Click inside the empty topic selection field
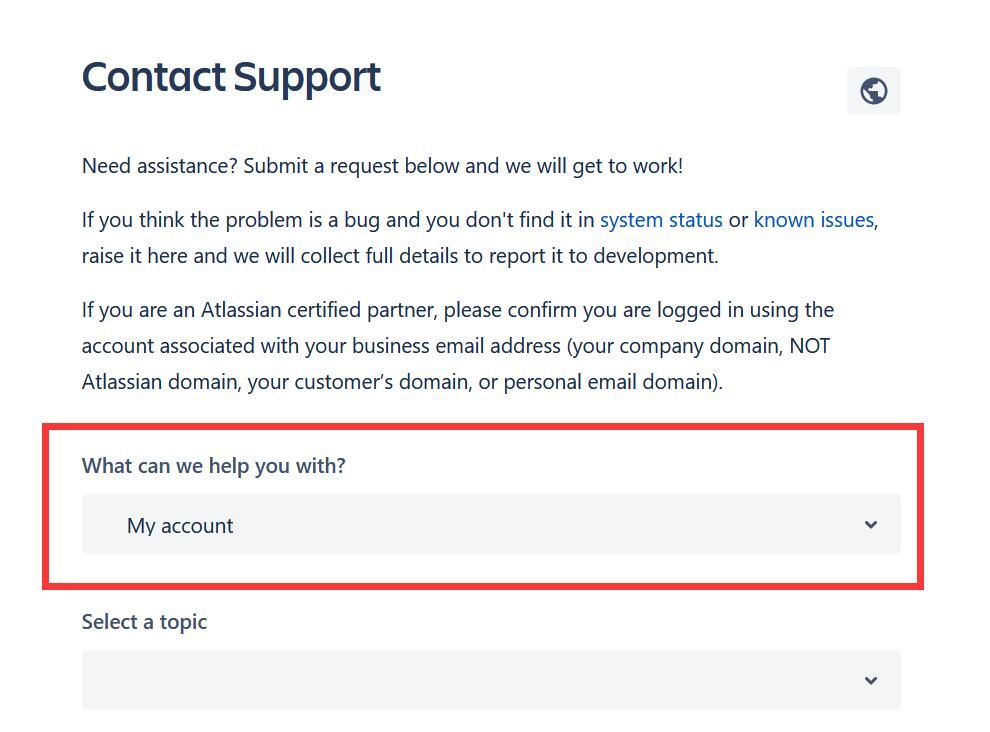990x732 pixels. click(x=491, y=680)
